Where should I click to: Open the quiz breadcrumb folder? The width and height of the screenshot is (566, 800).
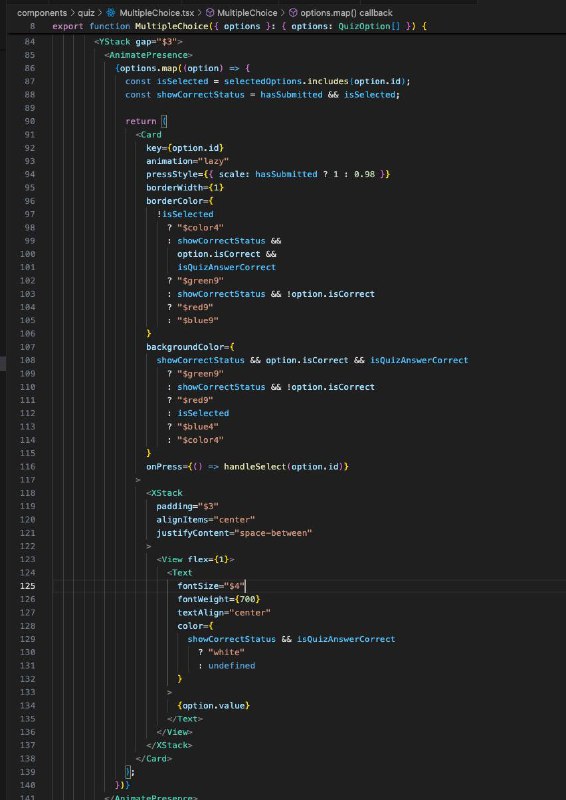[x=86, y=13]
